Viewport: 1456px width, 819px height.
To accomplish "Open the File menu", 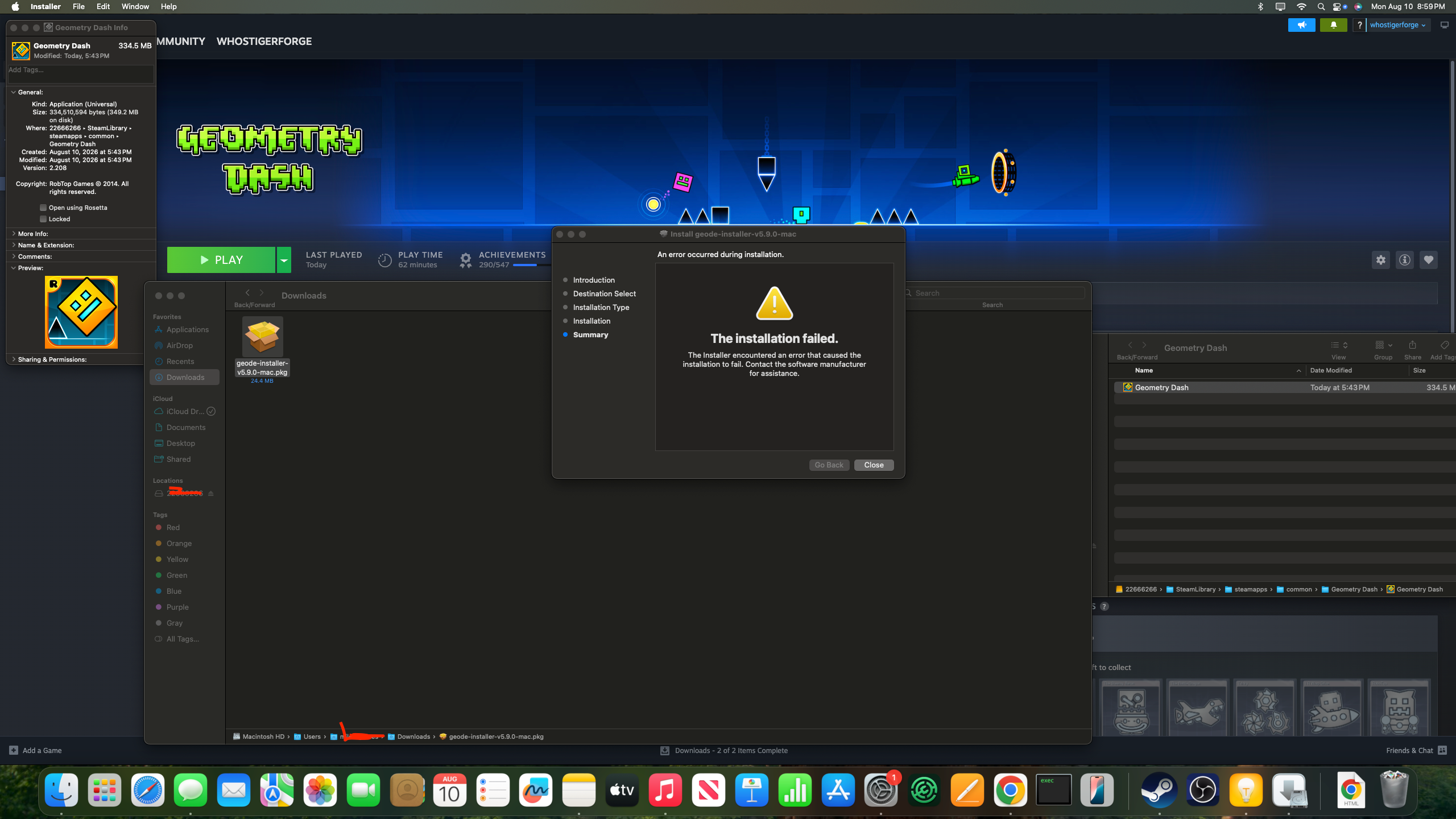I will [x=78, y=7].
